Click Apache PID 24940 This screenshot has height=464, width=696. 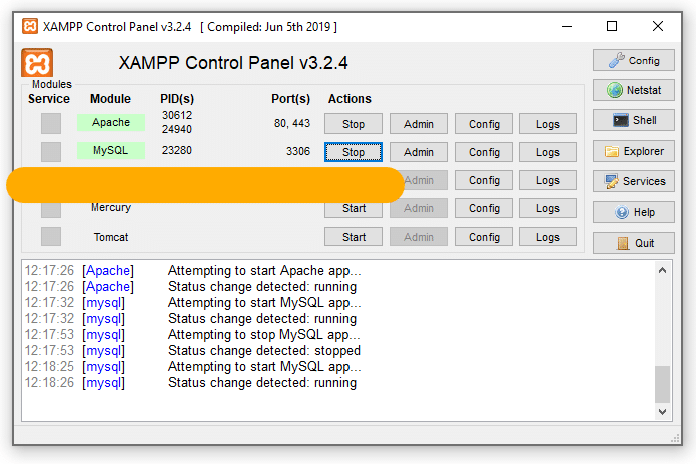click(x=177, y=129)
